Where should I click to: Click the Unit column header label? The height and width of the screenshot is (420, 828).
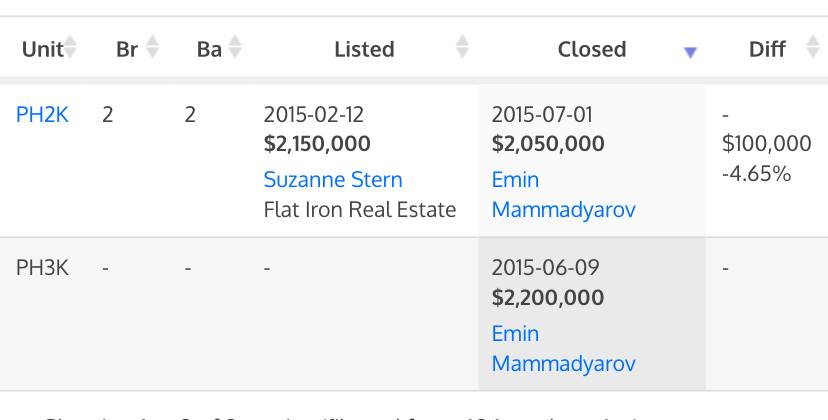click(x=41, y=49)
